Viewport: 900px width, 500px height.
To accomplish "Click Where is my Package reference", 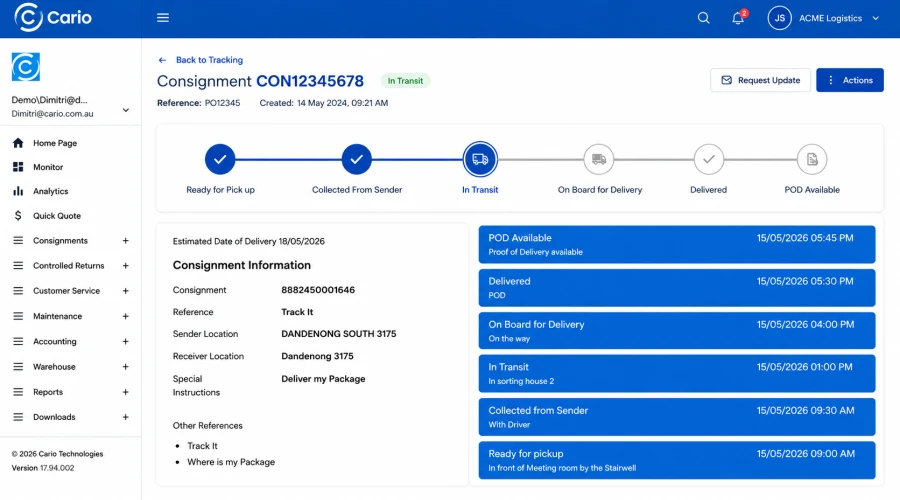I will coord(231,462).
